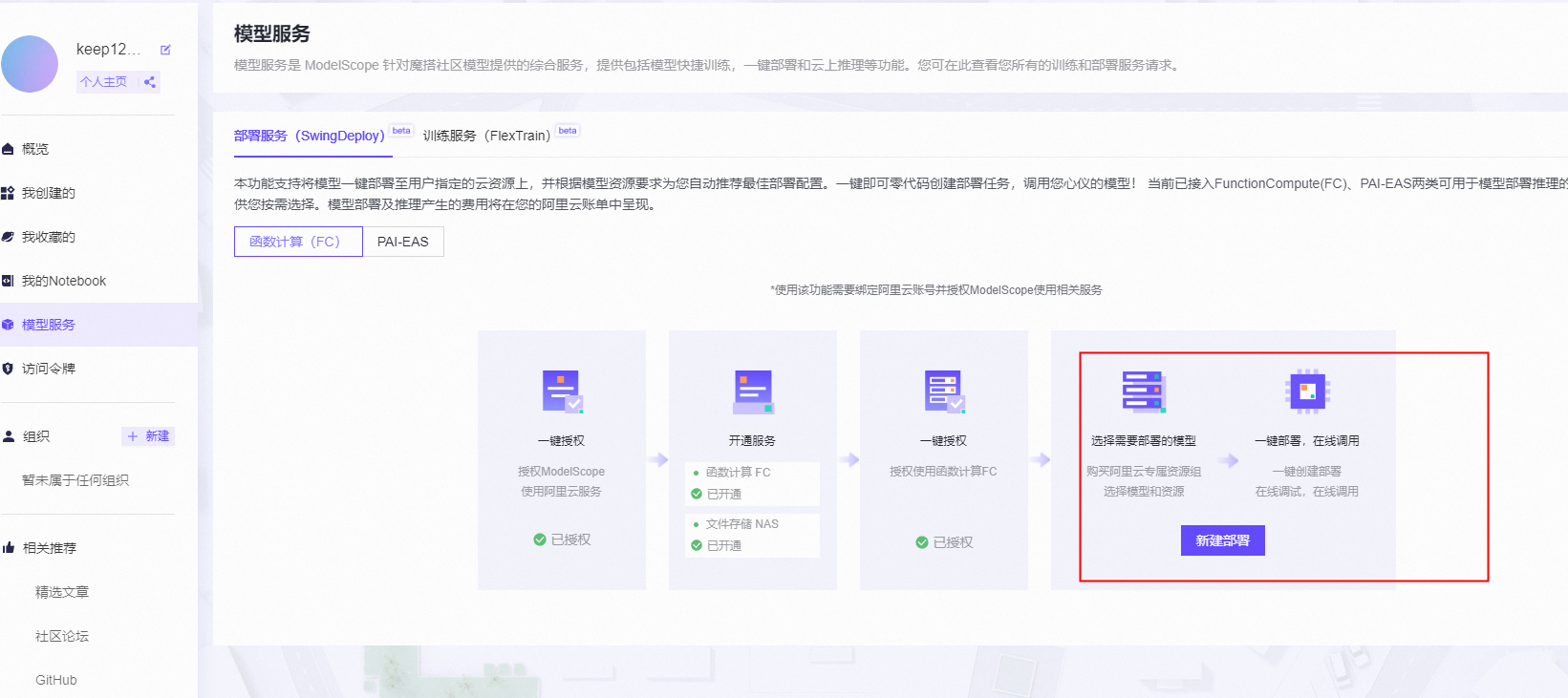
Task: Open the 个人主页 personal homepage link
Action: (103, 82)
